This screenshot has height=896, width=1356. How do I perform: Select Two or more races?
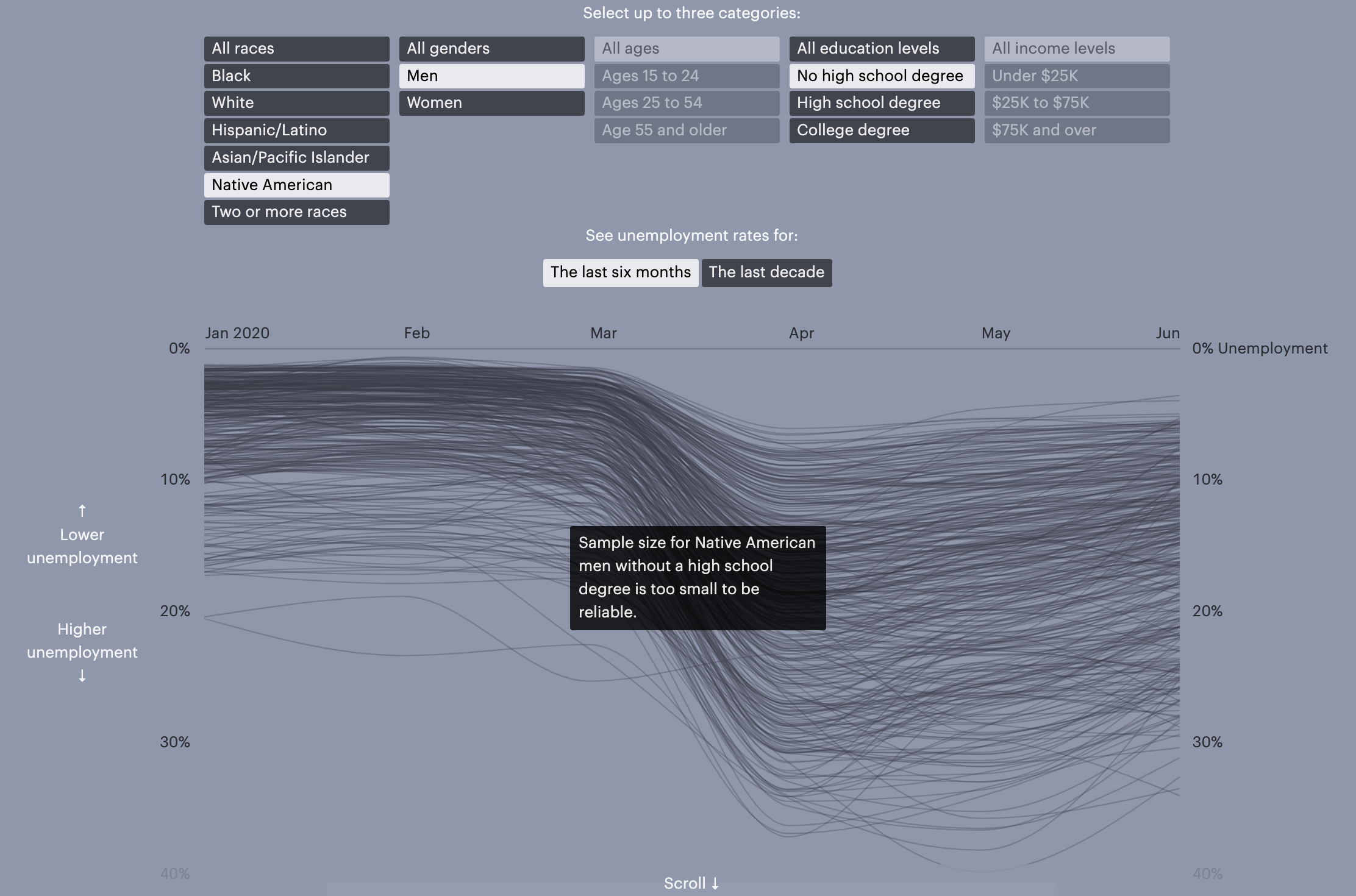click(296, 212)
